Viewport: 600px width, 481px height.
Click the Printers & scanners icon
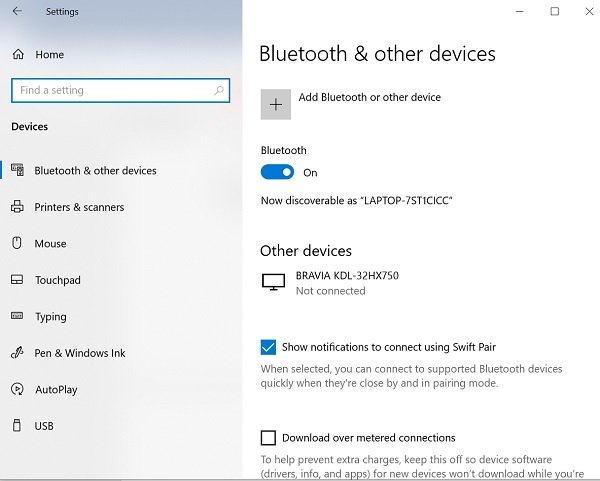pos(17,207)
